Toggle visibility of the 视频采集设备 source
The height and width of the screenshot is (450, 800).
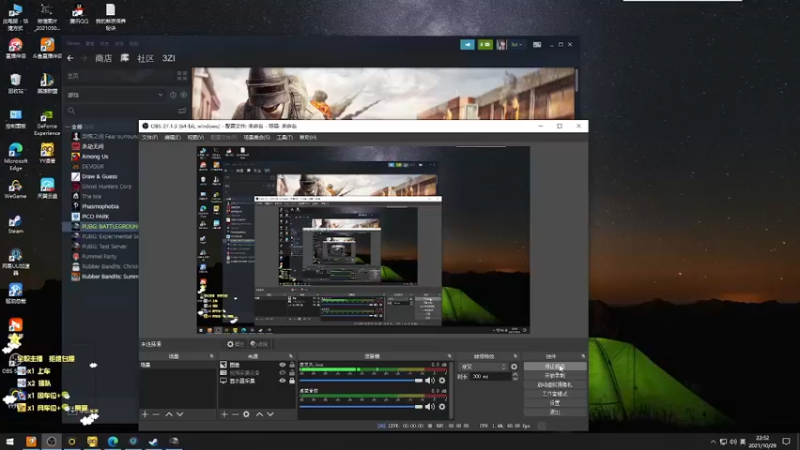coord(282,373)
